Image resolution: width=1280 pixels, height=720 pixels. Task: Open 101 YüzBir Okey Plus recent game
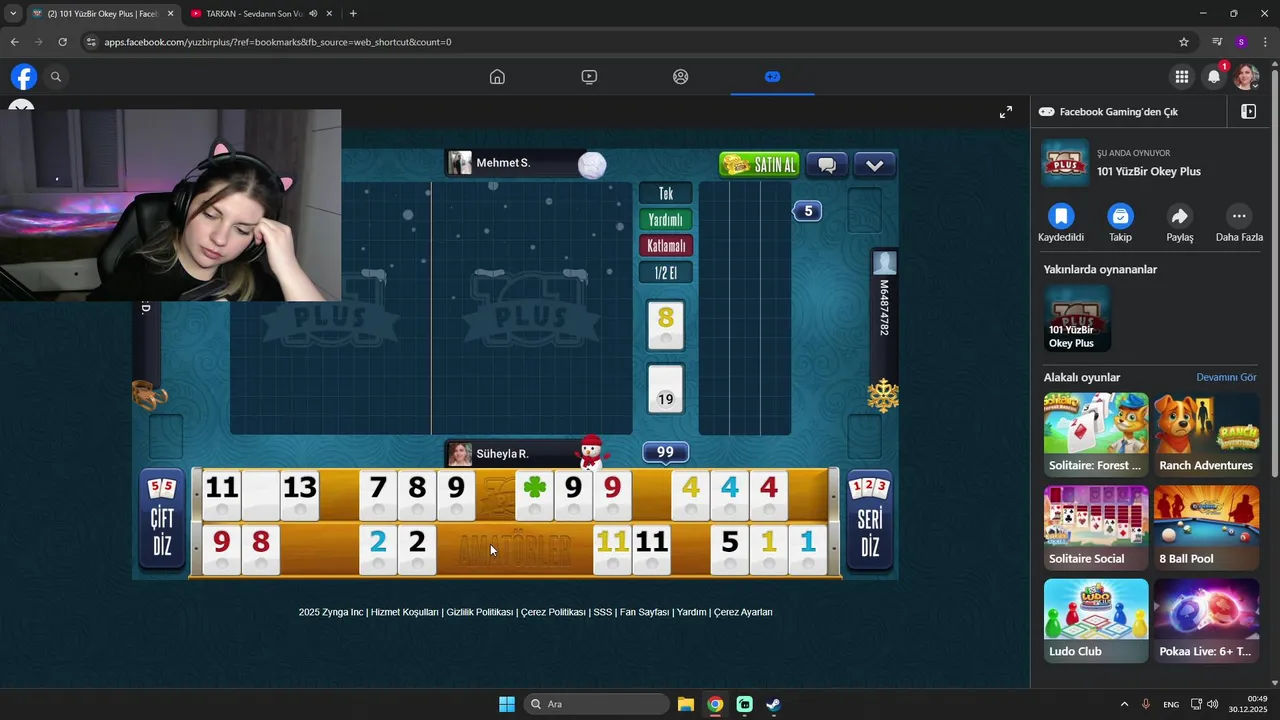click(x=1077, y=318)
